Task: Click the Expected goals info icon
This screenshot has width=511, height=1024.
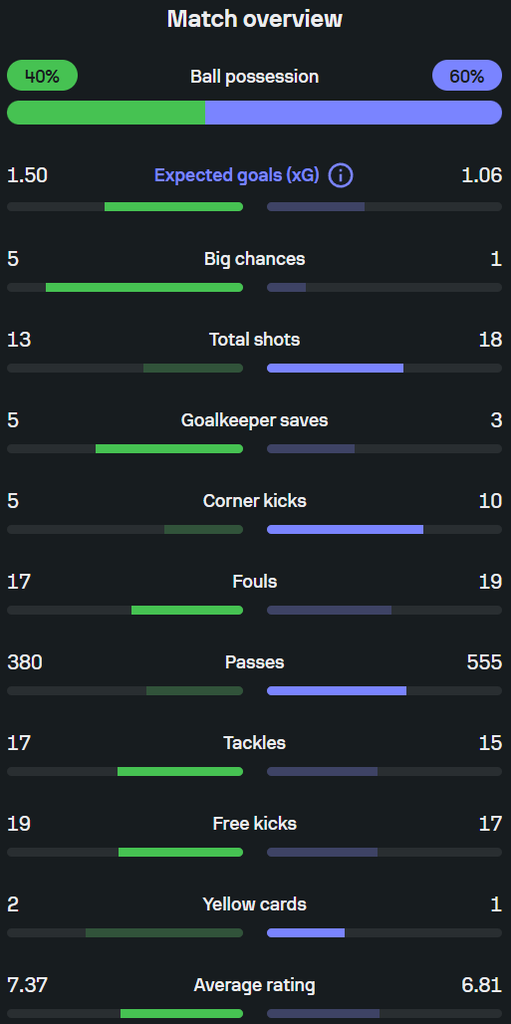Action: [x=340, y=176]
